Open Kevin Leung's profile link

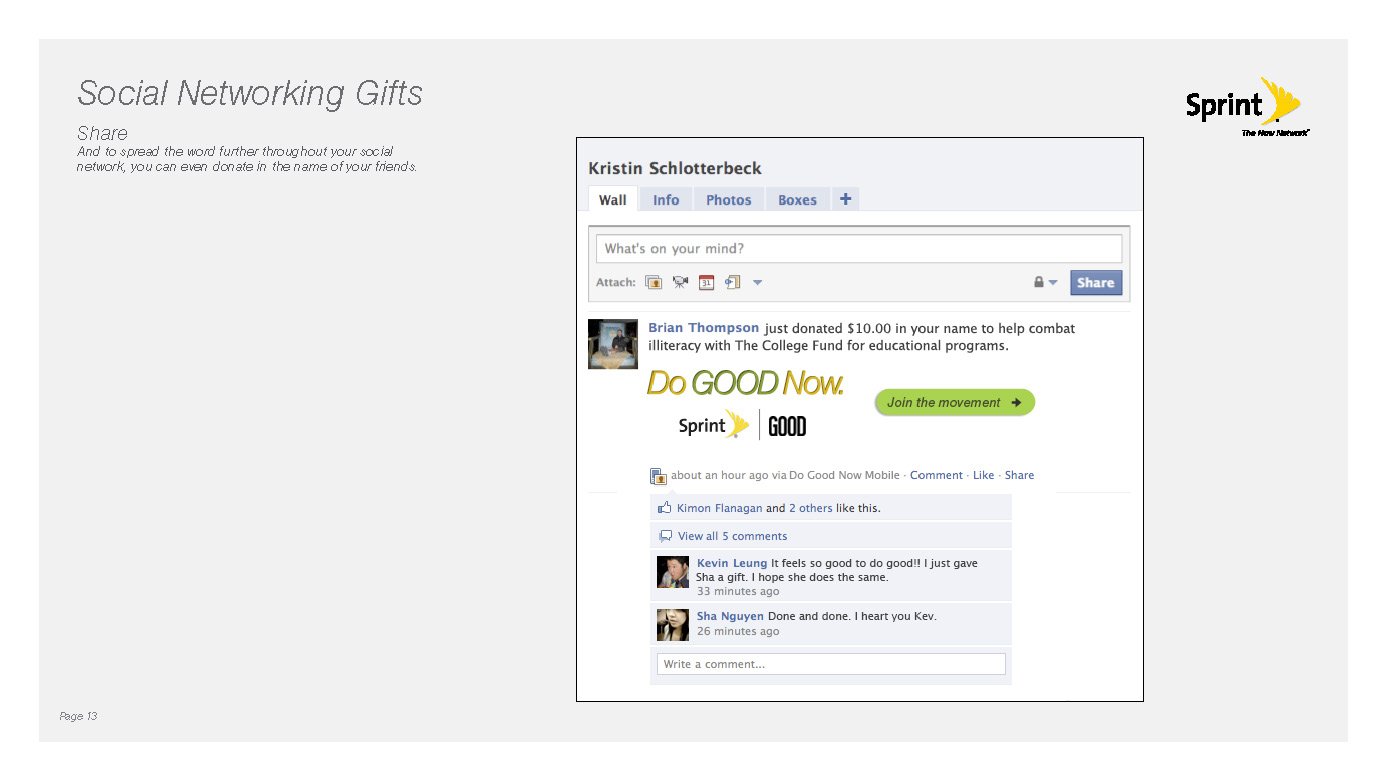coord(732,563)
